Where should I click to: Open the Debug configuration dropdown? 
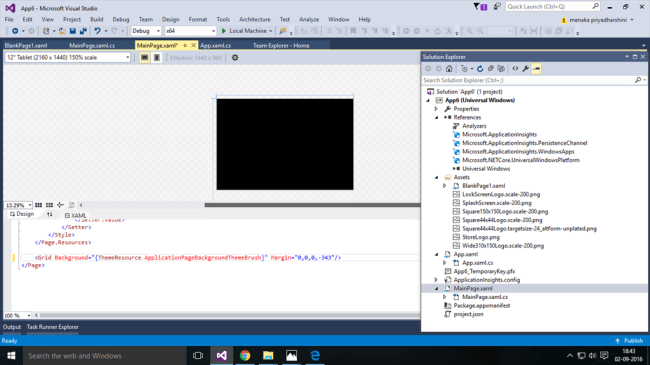point(146,31)
